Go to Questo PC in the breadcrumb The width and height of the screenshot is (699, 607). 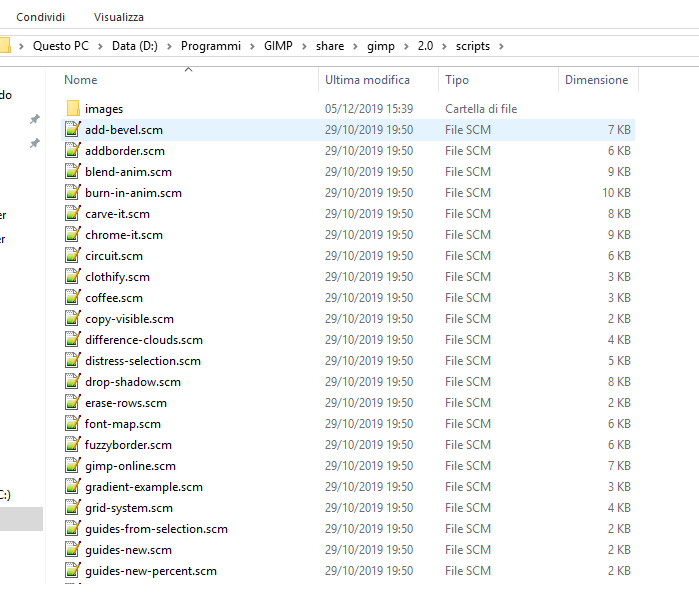61,46
